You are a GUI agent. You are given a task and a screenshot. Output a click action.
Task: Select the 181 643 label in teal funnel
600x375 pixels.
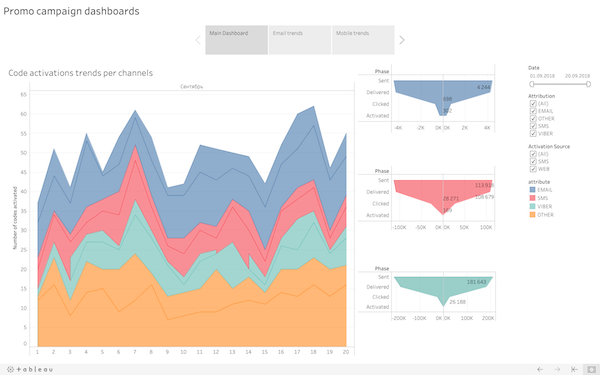point(476,282)
